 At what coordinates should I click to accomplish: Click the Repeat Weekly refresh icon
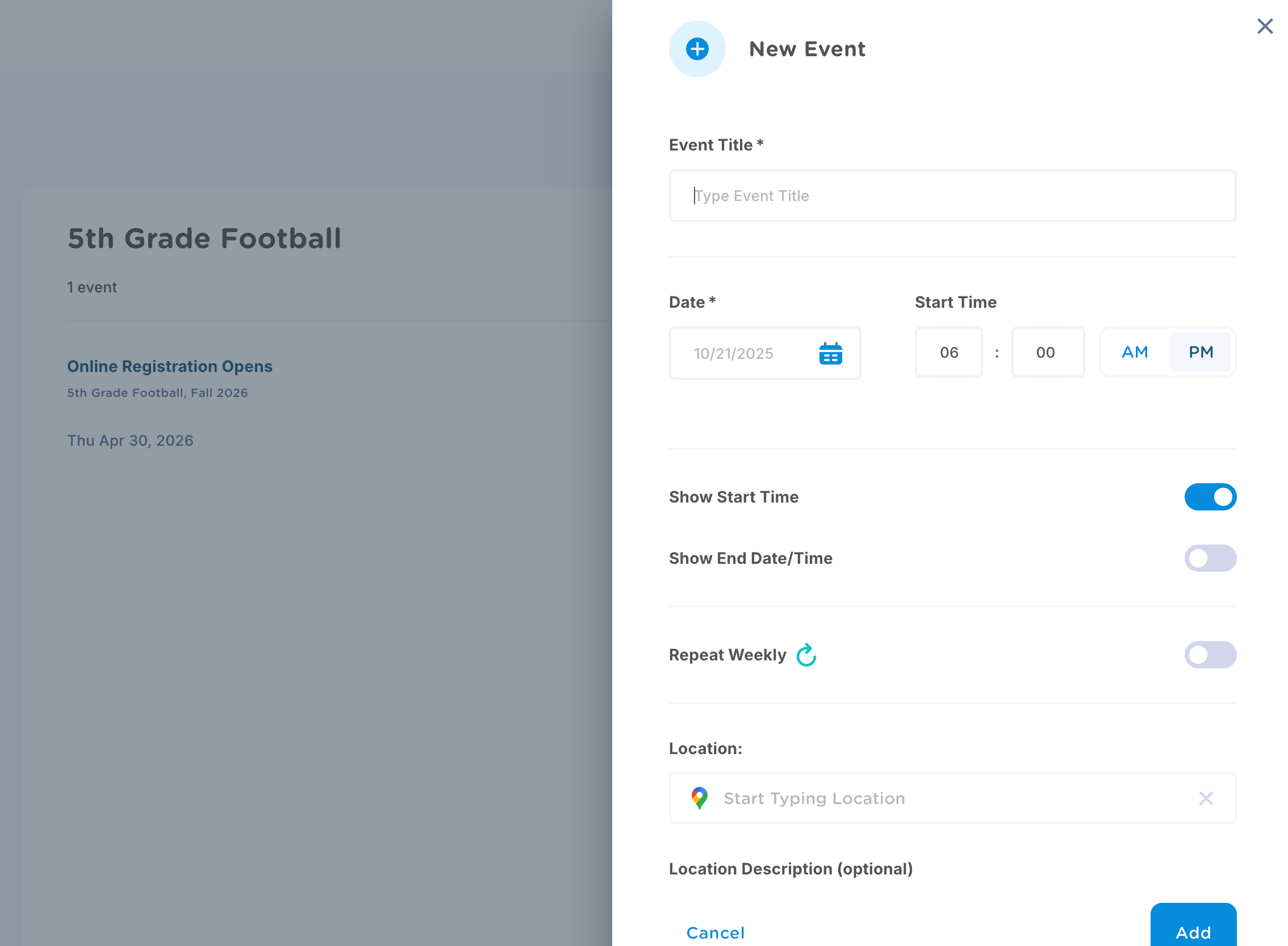point(806,655)
